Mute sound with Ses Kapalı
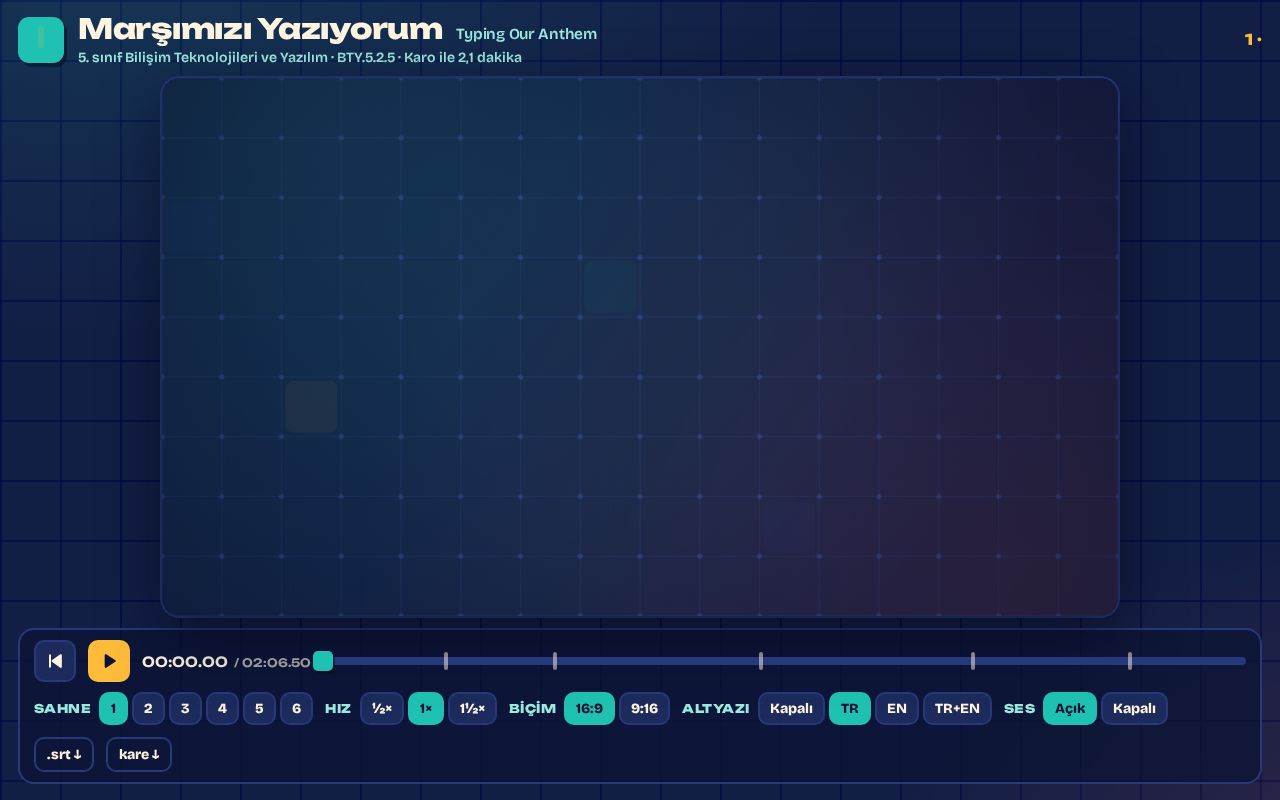 1134,708
